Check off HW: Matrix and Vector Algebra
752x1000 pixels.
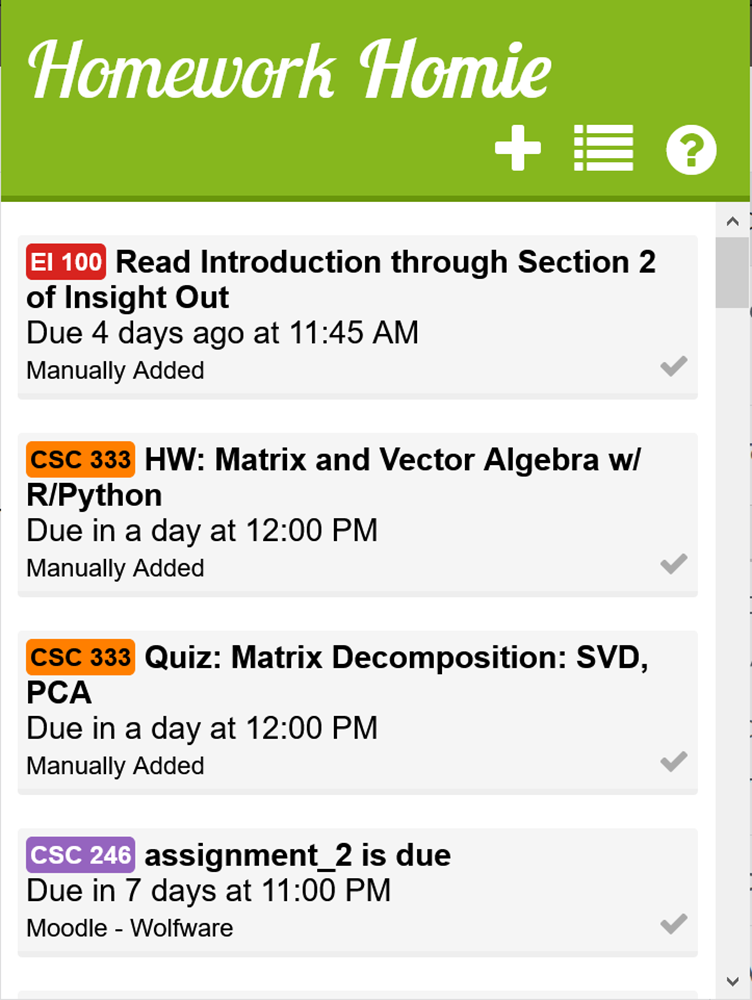(x=674, y=564)
